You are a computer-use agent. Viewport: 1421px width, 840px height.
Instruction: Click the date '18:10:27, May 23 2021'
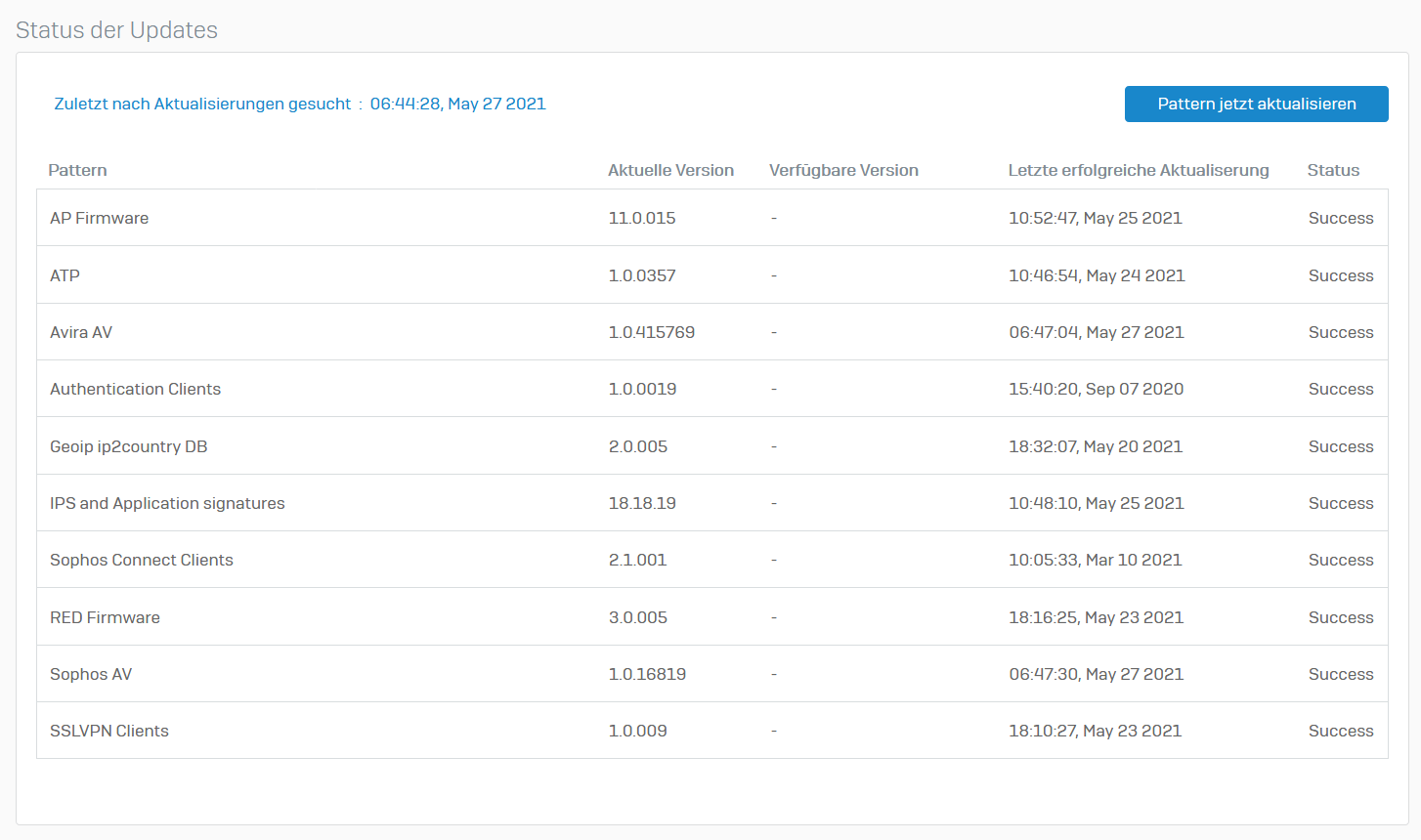pyautogui.click(x=1096, y=731)
